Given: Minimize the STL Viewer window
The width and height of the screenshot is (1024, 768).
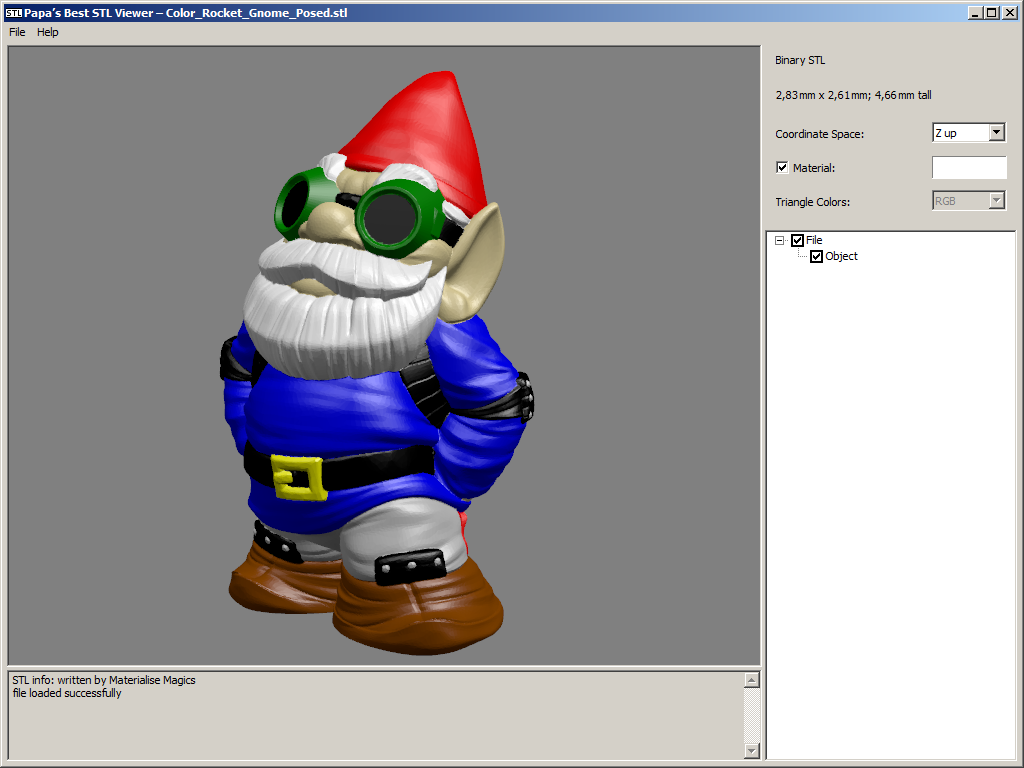Looking at the screenshot, I should point(975,13).
